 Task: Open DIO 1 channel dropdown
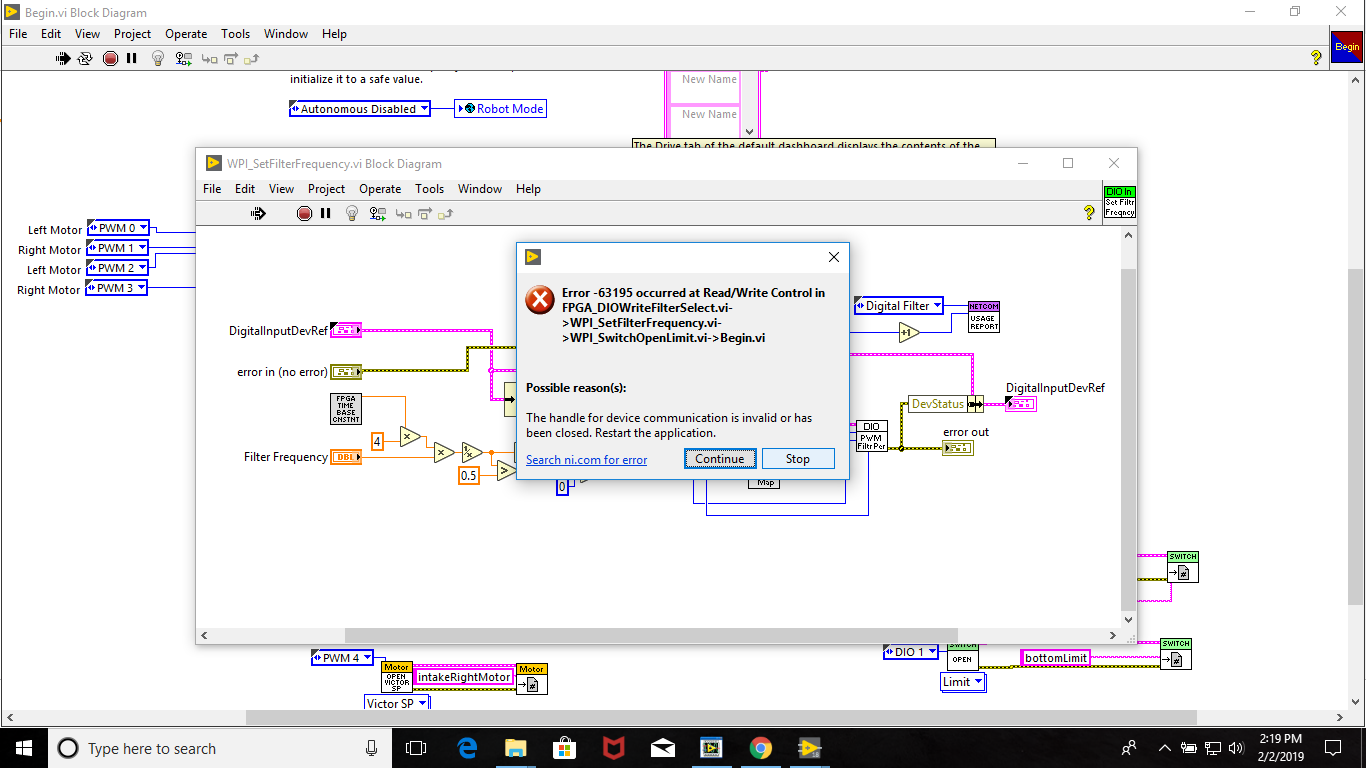click(911, 652)
